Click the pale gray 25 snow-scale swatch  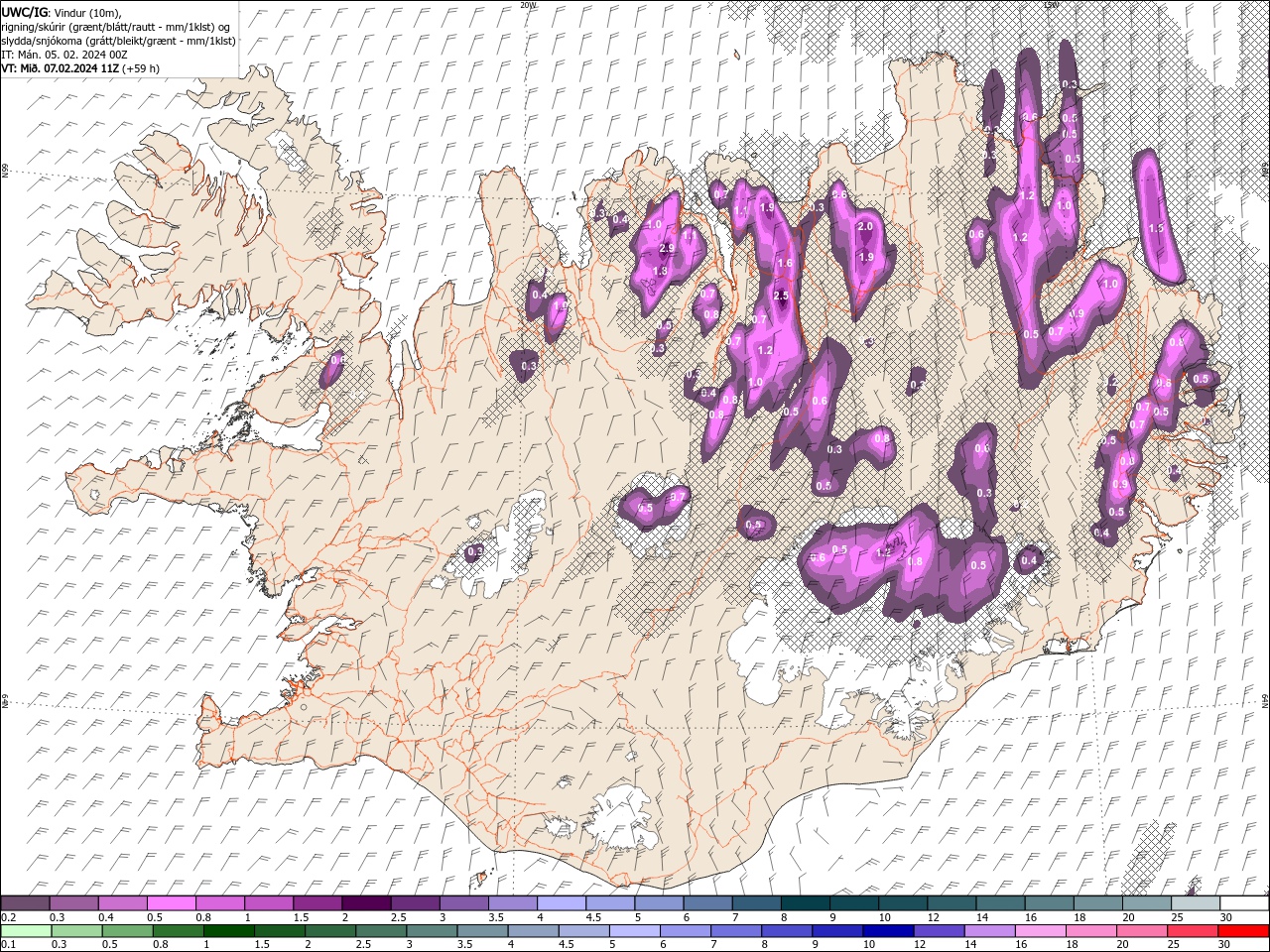click(1196, 903)
